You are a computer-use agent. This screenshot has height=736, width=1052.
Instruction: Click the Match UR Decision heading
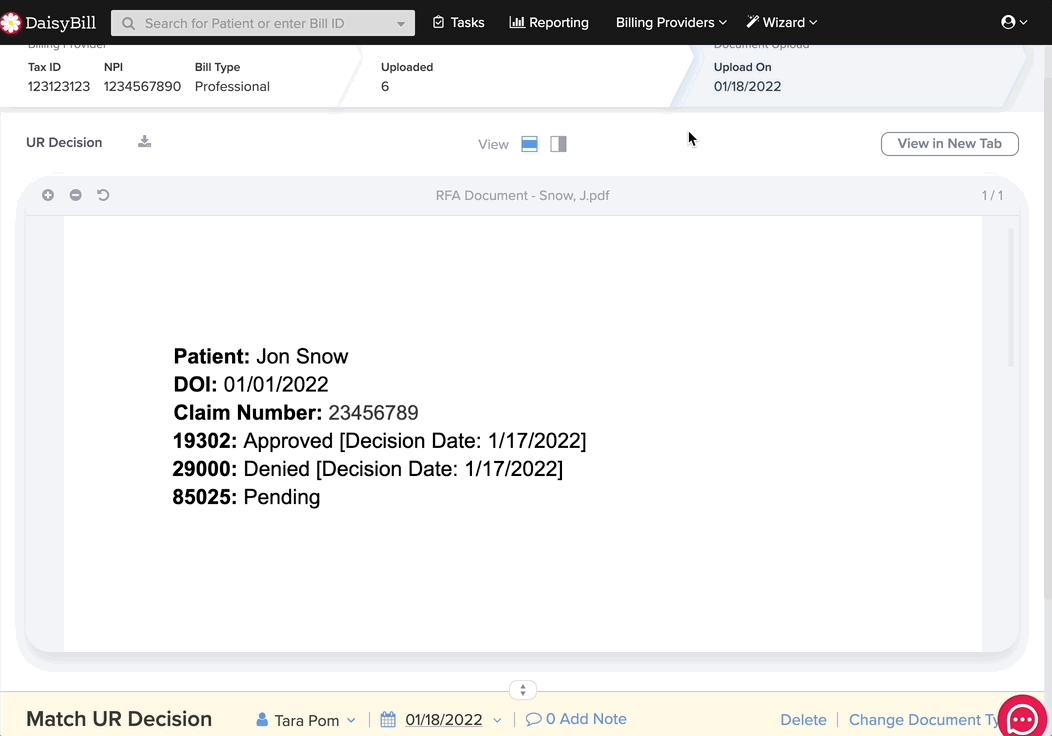click(119, 719)
